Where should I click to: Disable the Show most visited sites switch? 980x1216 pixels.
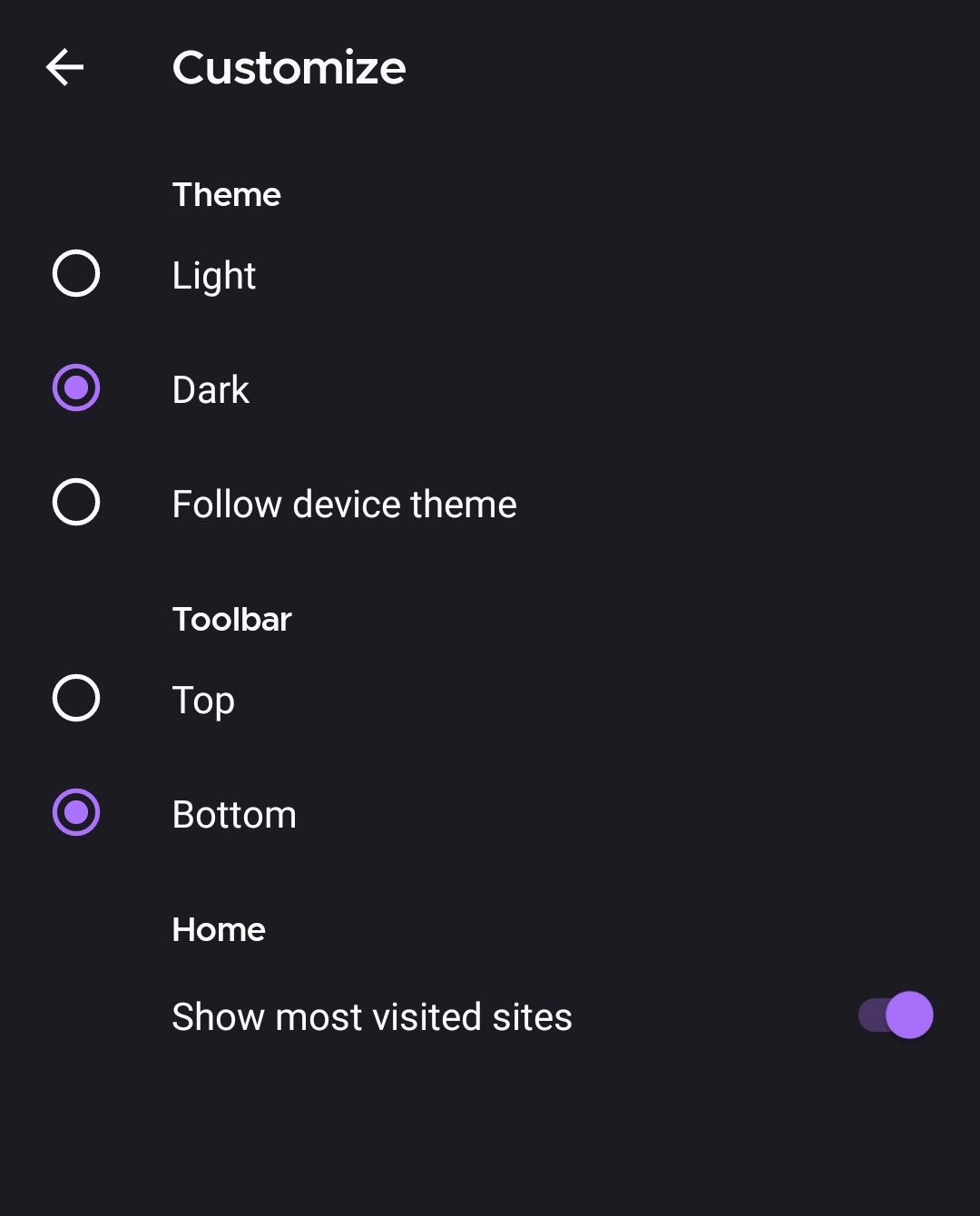pyautogui.click(x=894, y=1015)
